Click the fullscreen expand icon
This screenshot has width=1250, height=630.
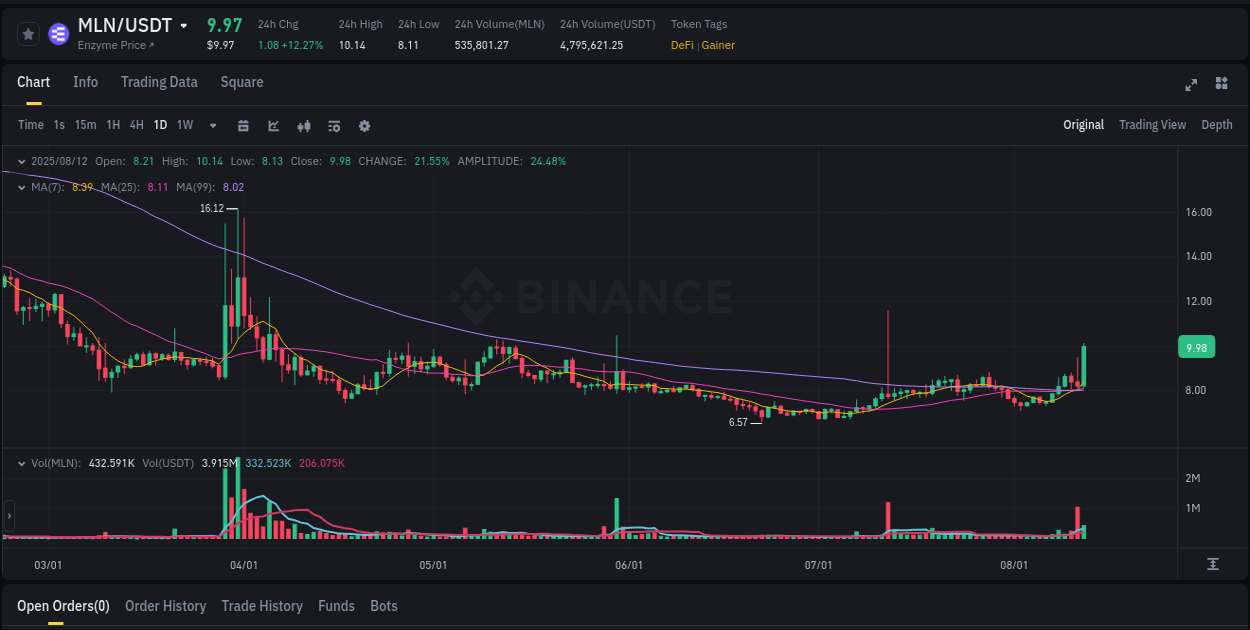tap(1190, 85)
